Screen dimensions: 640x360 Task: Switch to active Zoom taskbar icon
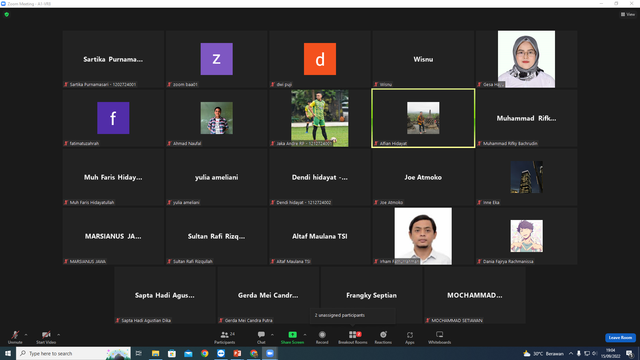(x=270, y=353)
